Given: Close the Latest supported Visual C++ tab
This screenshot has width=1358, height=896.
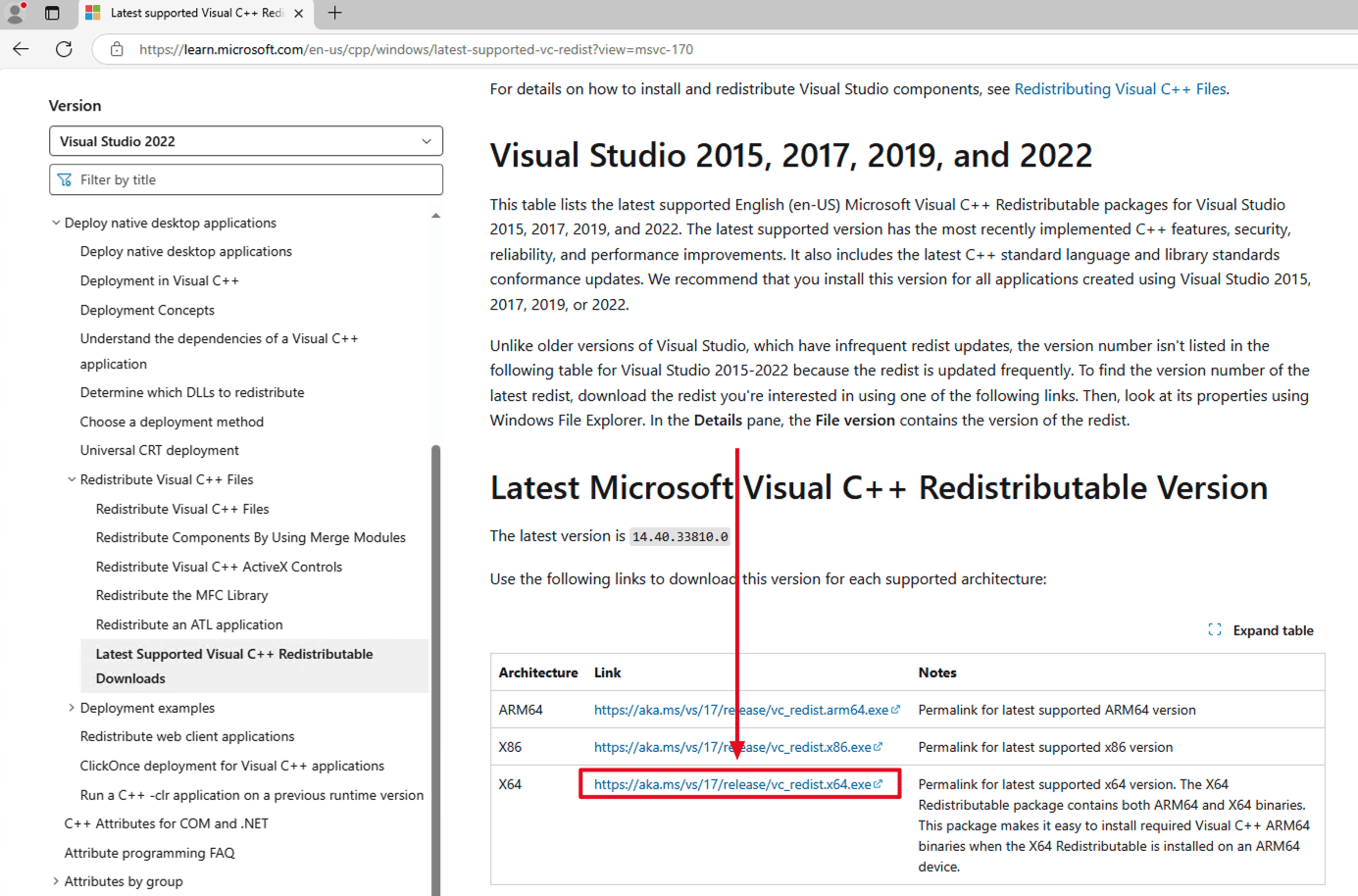Looking at the screenshot, I should click(299, 14).
